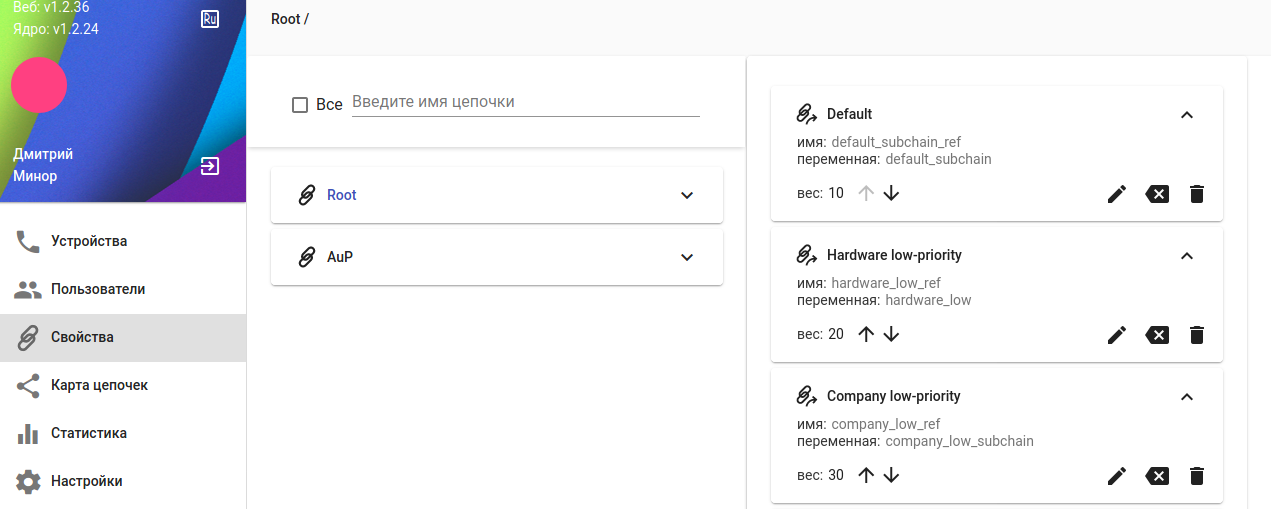1271x509 pixels.
Task: Expand the AuP chain panel
Action: click(687, 257)
